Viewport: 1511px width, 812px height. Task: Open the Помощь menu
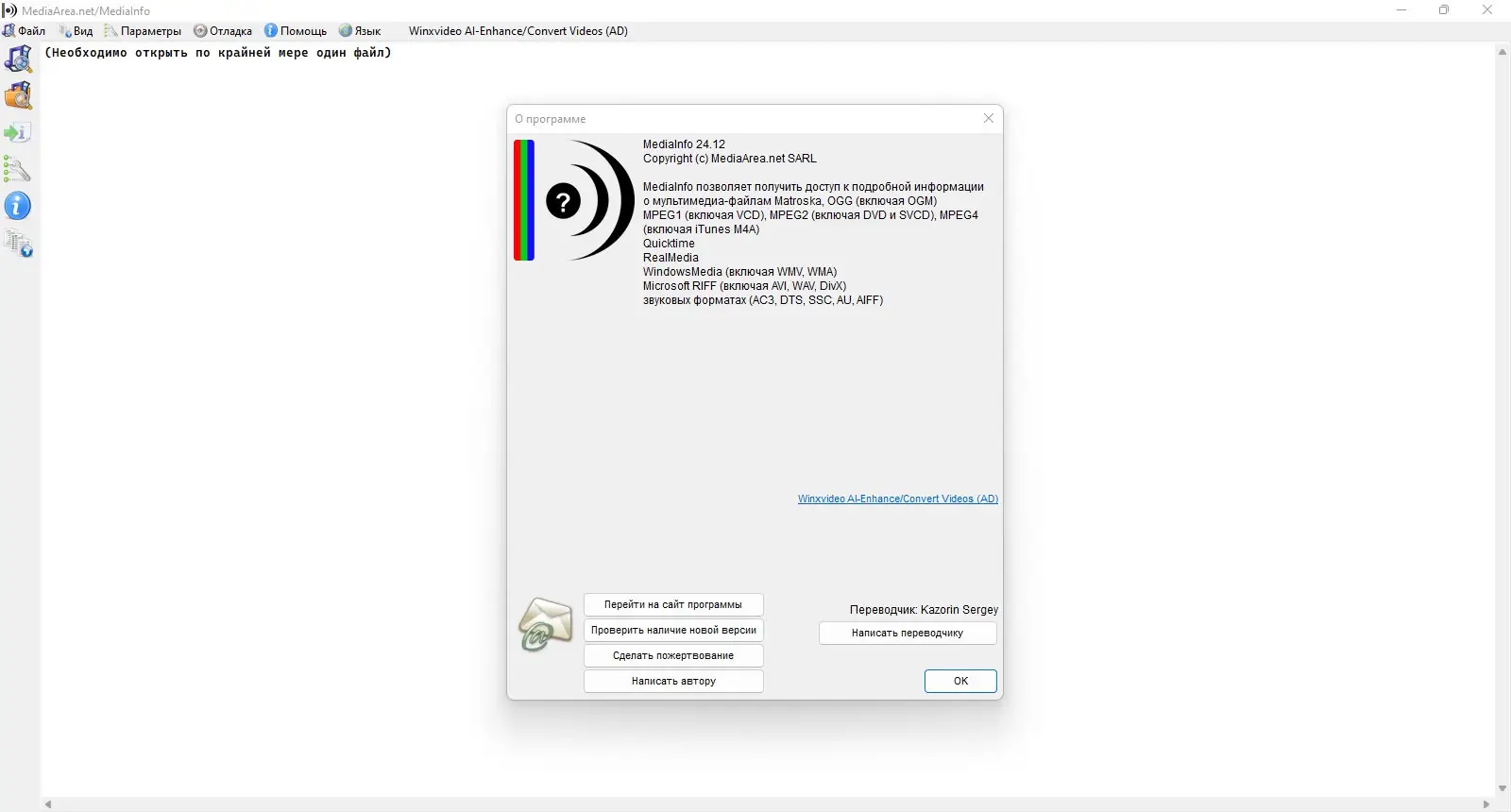pos(296,31)
